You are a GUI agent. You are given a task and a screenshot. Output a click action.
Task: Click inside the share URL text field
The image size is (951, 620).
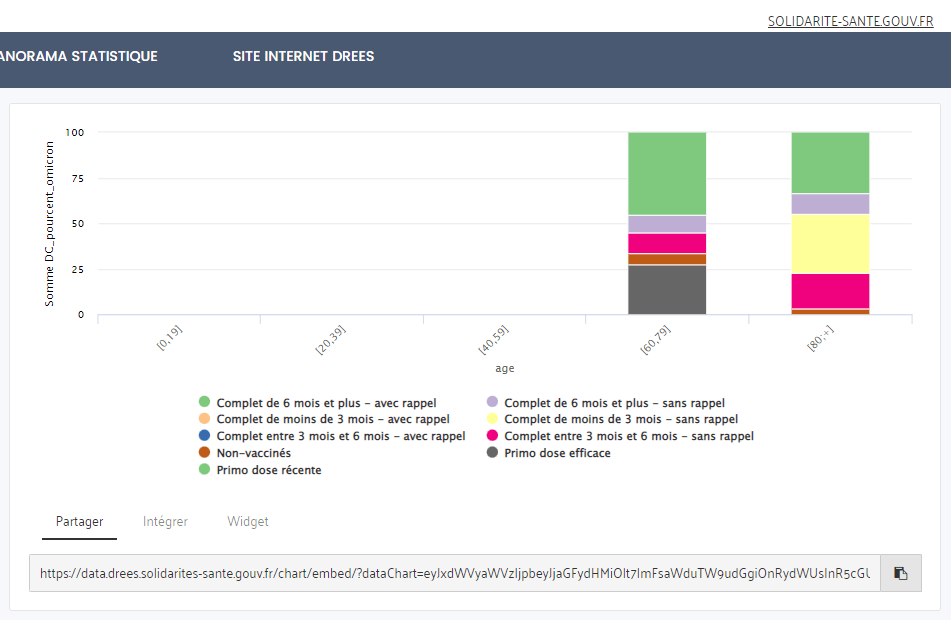tap(455, 574)
